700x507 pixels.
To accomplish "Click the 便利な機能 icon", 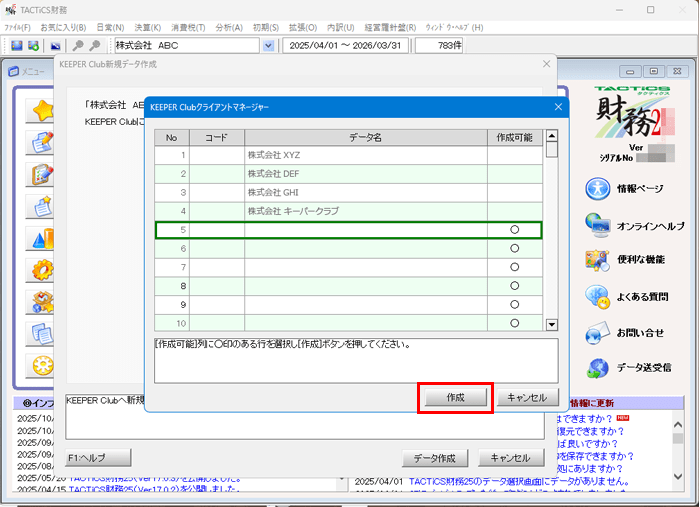I will (x=598, y=260).
